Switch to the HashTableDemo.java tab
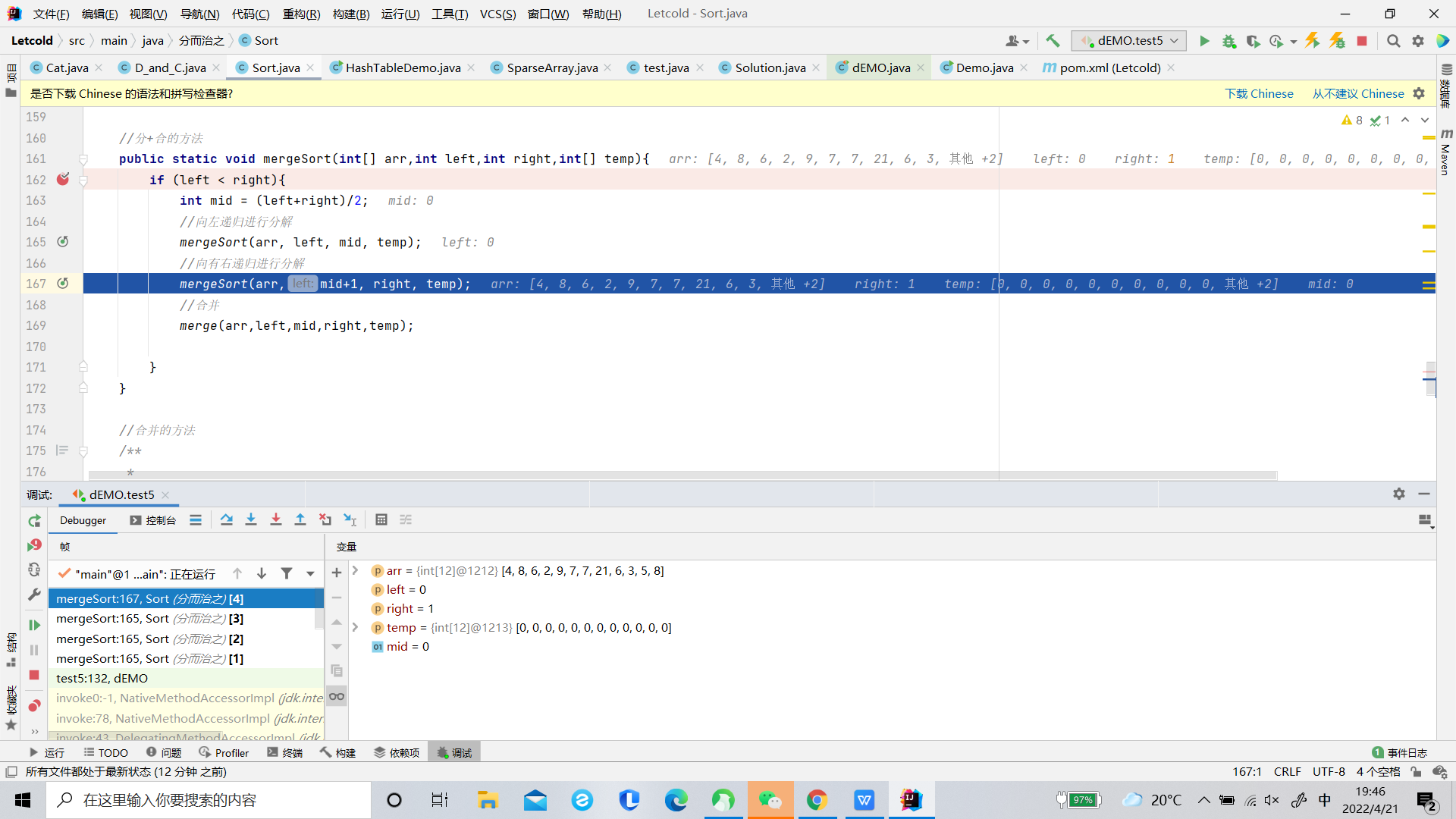Screen dimensions: 1456x819 (x=402, y=67)
